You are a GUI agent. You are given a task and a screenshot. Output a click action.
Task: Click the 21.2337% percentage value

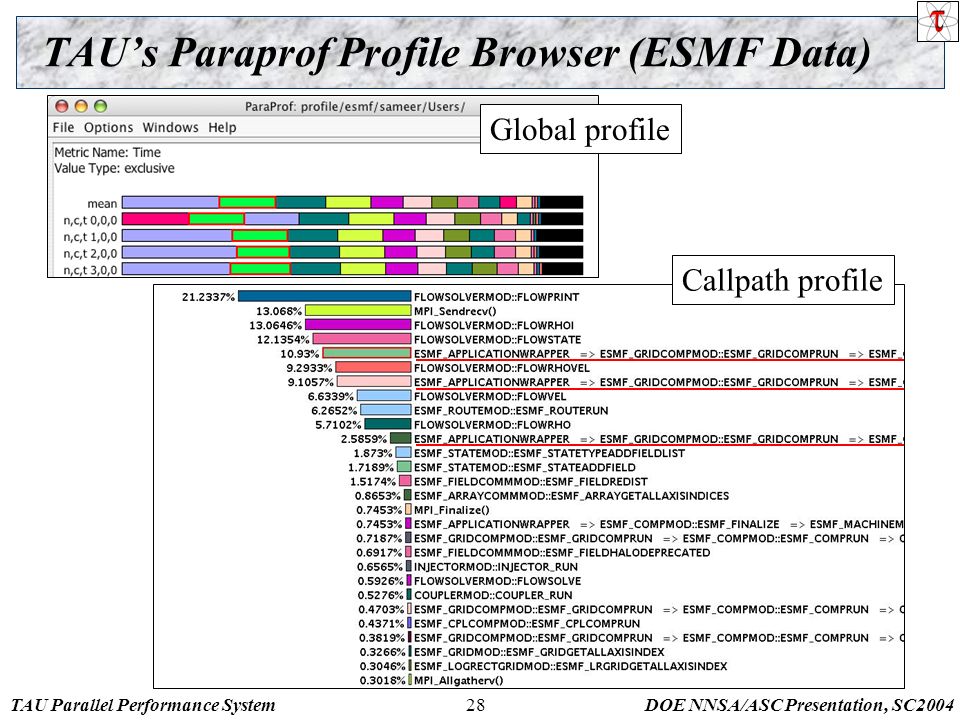(x=208, y=297)
